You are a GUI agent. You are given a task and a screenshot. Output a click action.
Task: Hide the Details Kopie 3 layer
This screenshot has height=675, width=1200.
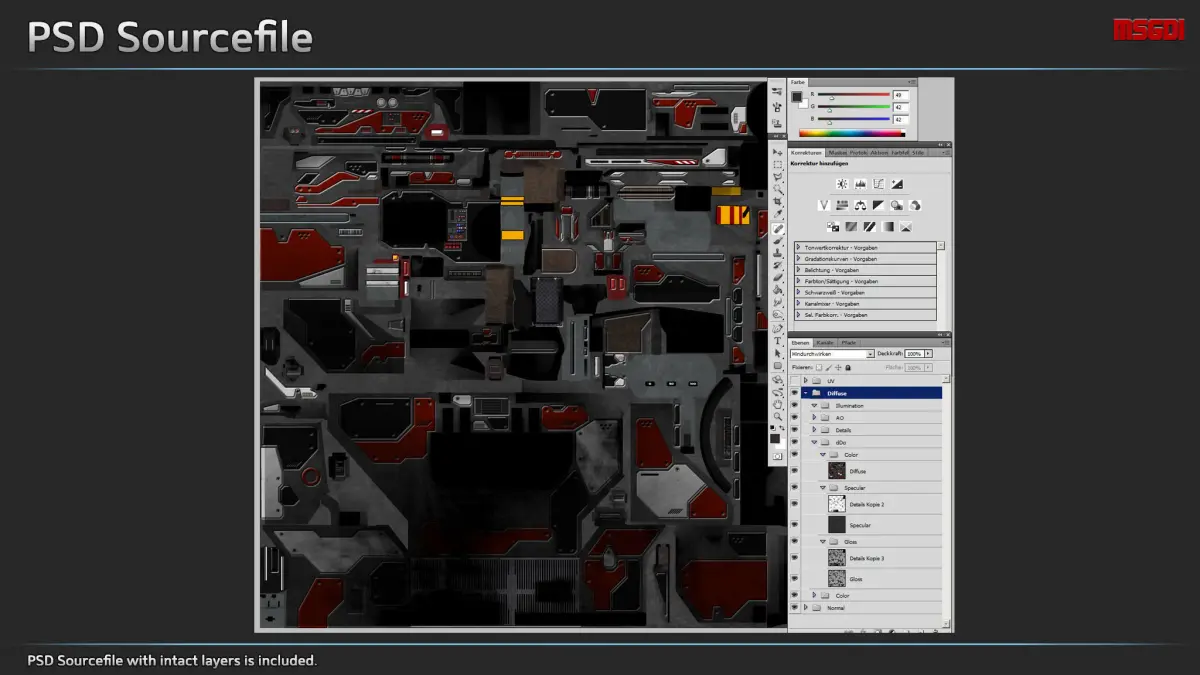click(x=794, y=558)
